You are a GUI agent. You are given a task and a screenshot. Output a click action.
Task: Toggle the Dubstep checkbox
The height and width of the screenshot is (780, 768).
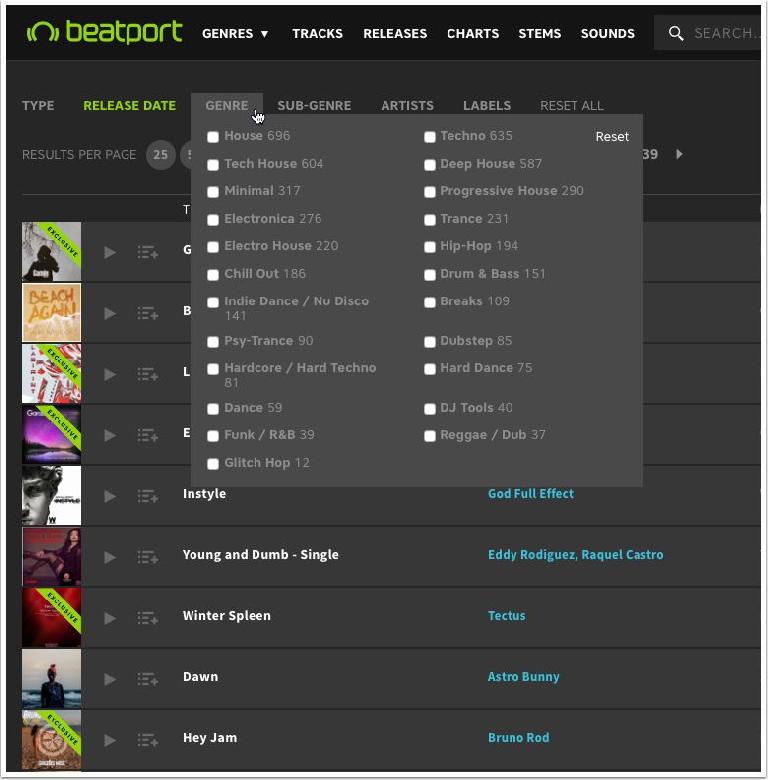(x=430, y=342)
